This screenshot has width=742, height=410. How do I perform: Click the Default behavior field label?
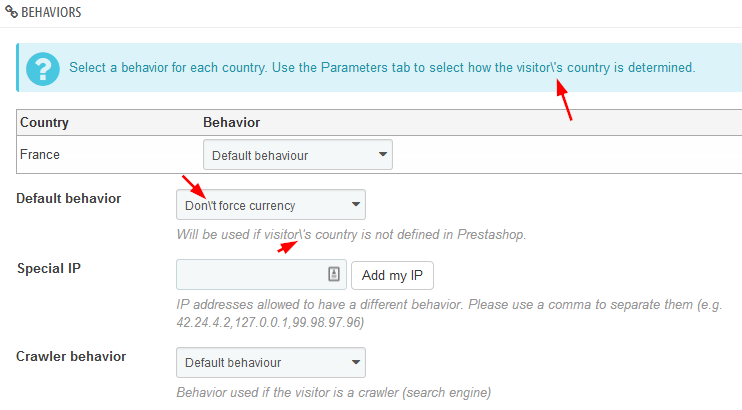[69, 198]
